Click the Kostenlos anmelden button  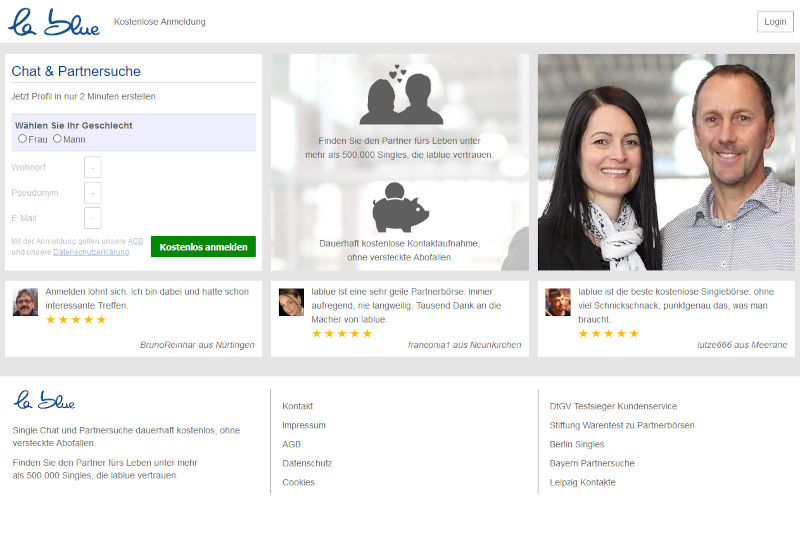203,247
